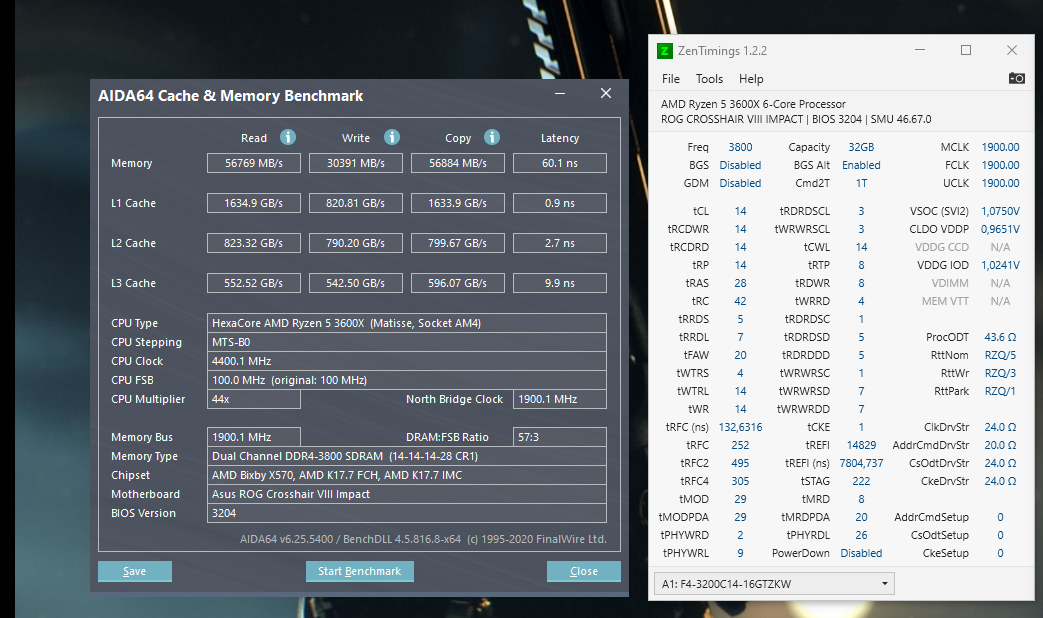Select Memory Type DDR4-3800 field

[x=406, y=456]
